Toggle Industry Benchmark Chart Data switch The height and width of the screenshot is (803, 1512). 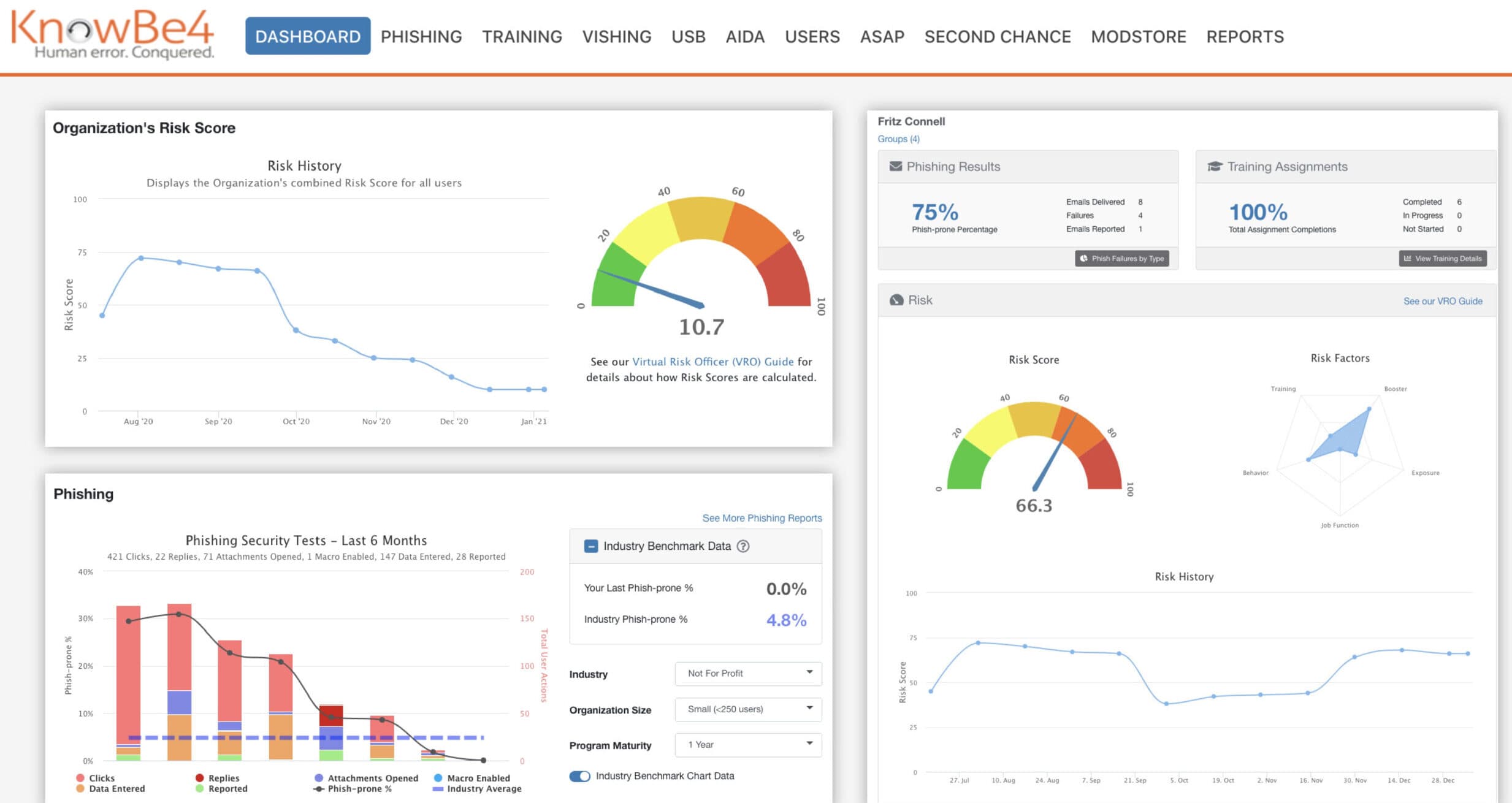tap(579, 776)
